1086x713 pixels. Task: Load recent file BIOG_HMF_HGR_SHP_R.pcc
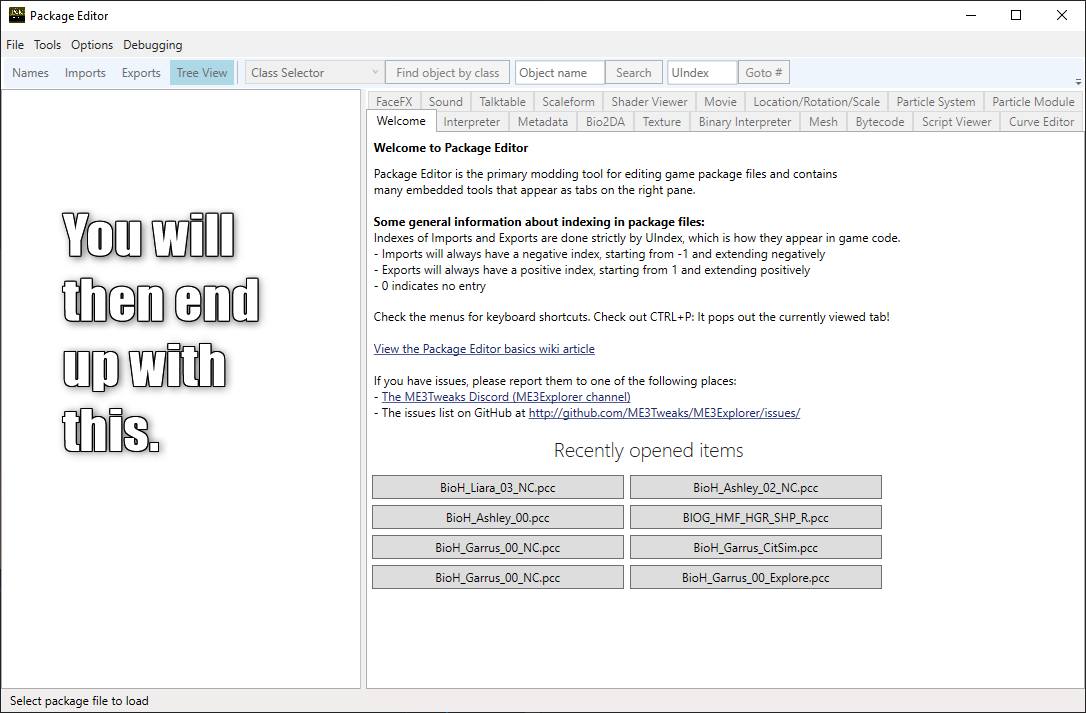point(756,517)
